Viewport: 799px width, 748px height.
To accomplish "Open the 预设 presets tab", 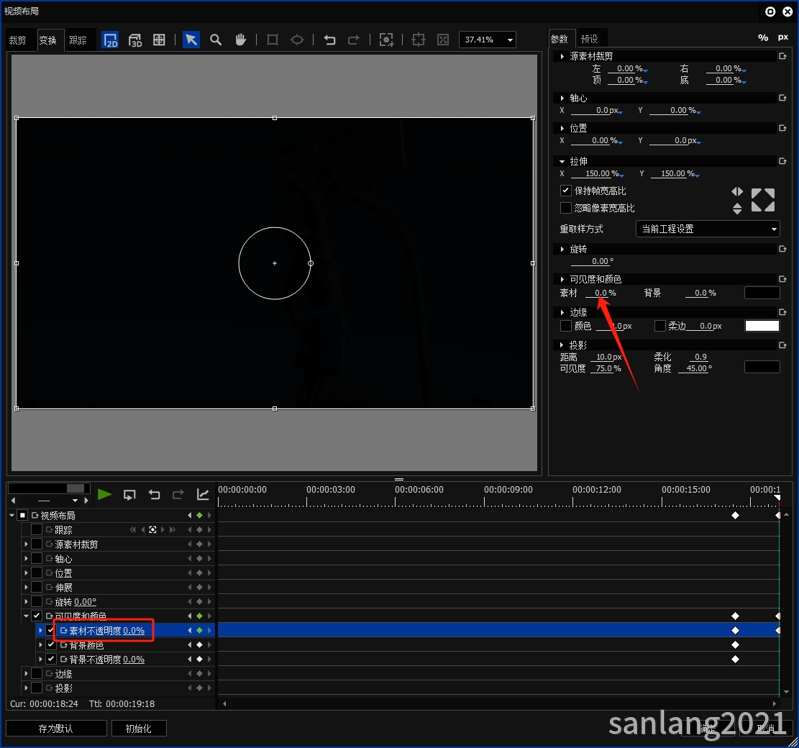I will point(589,39).
